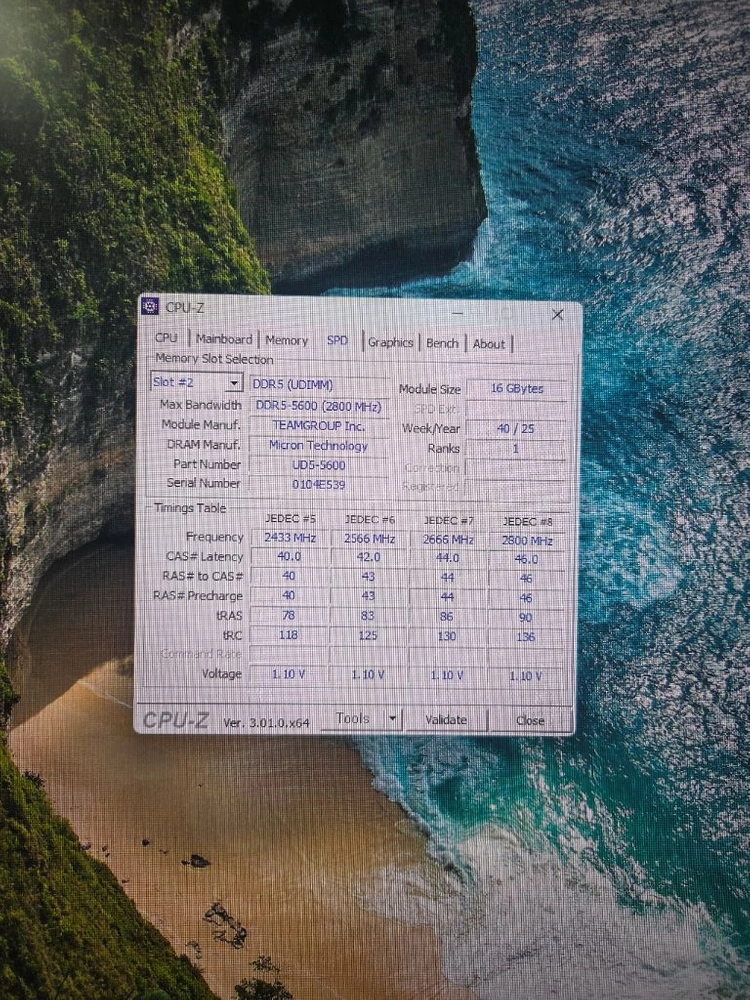Click the TEAMGROUP Inc. manufacturer value
The image size is (750, 1000).
318,425
